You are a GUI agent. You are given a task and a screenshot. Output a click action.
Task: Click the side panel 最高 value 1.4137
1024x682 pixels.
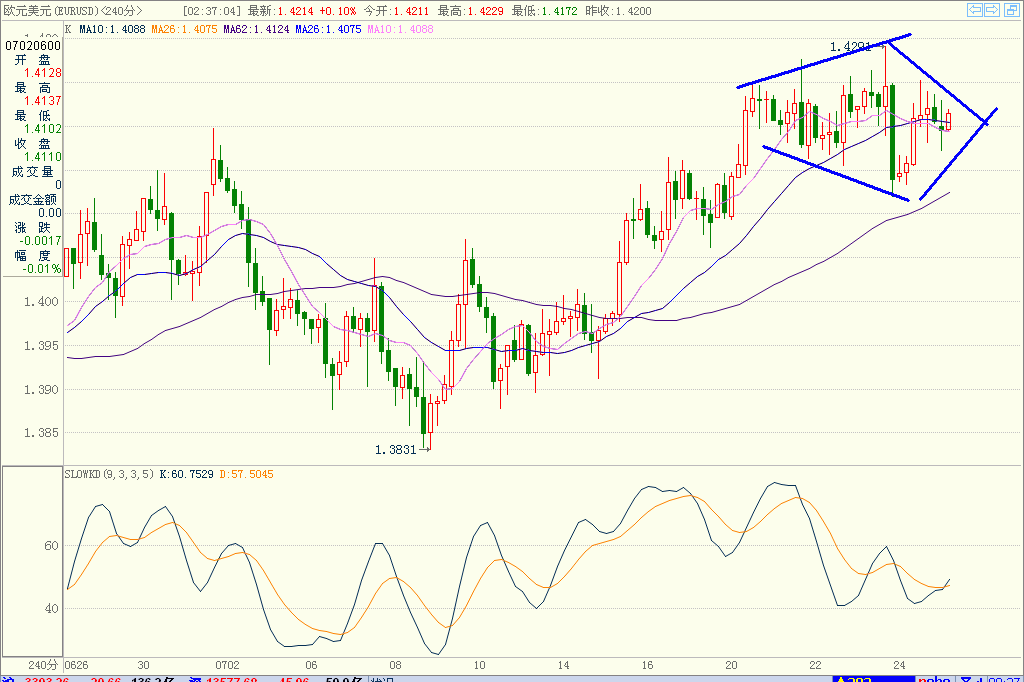43,101
